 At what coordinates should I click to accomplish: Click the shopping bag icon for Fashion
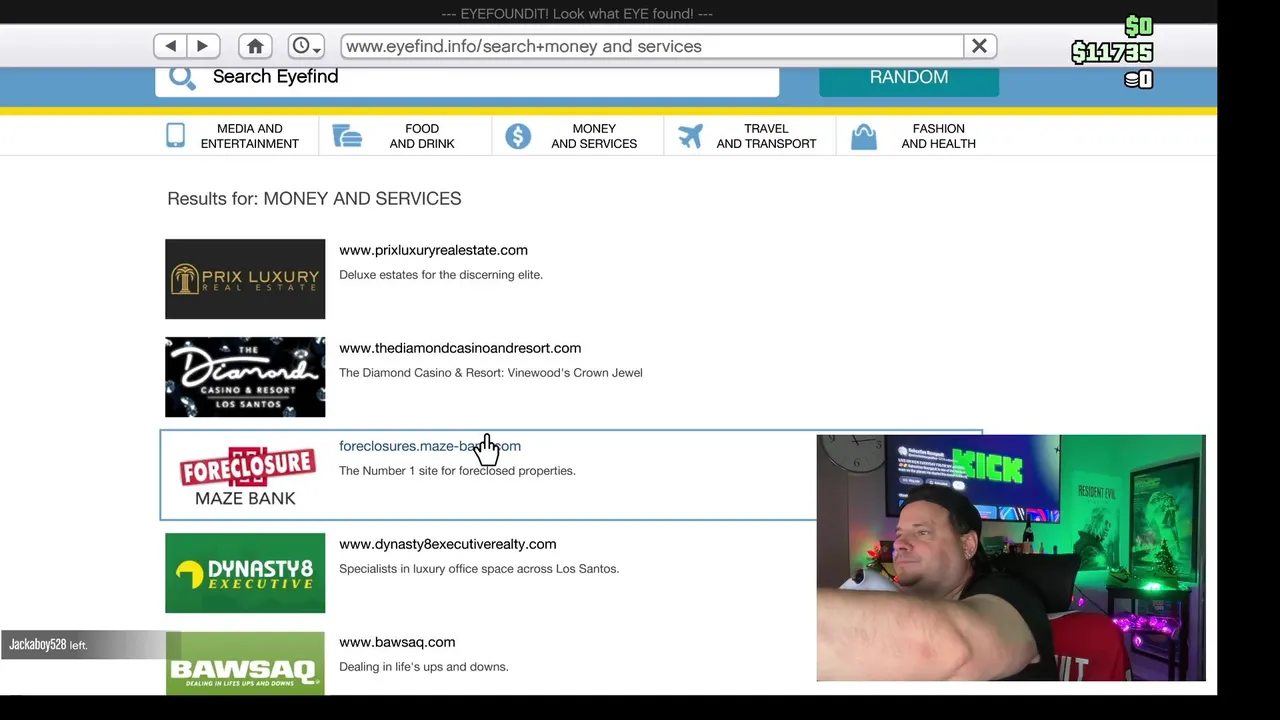[x=864, y=137]
